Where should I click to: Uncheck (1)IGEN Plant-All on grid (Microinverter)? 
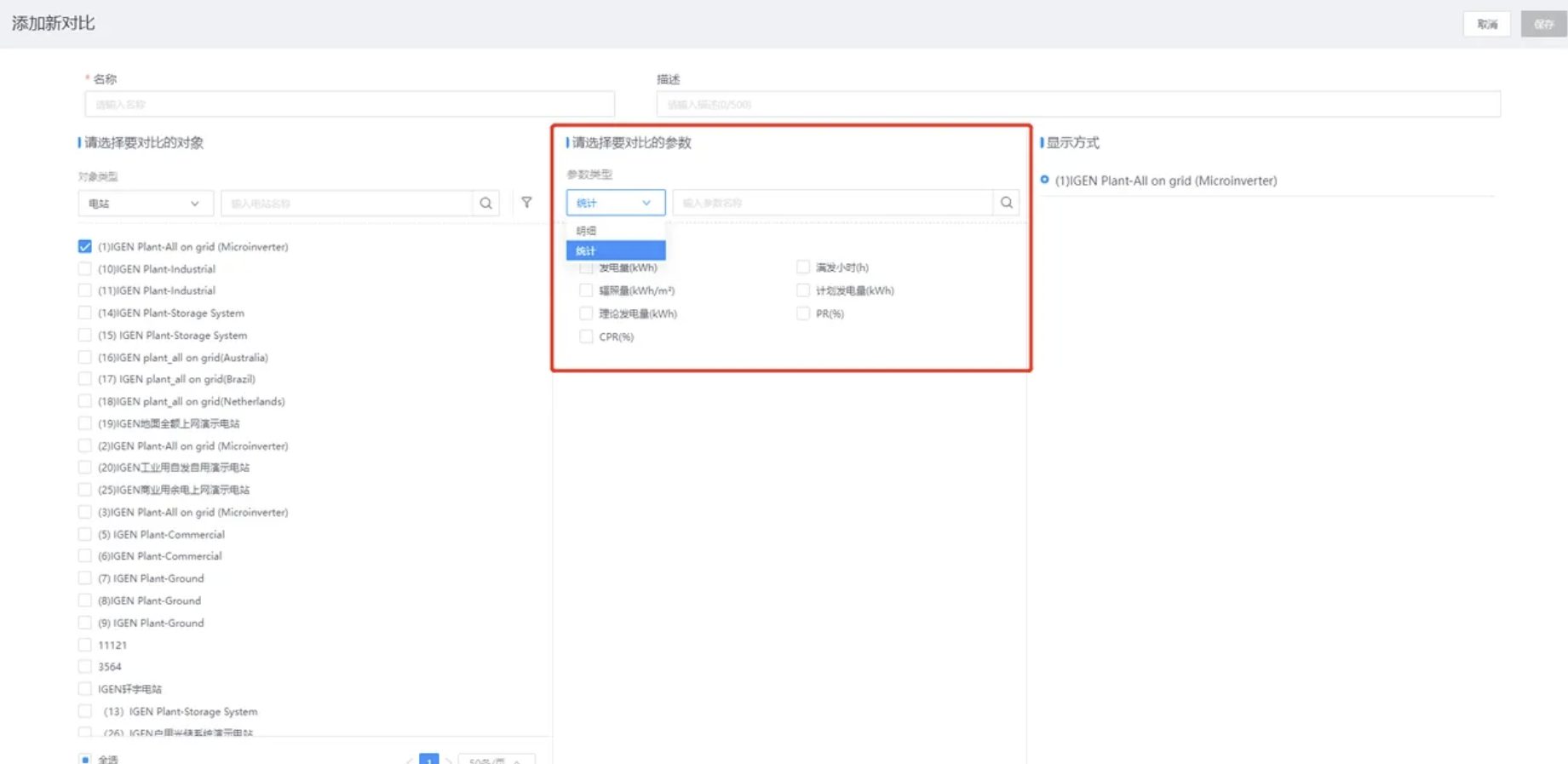(x=85, y=247)
